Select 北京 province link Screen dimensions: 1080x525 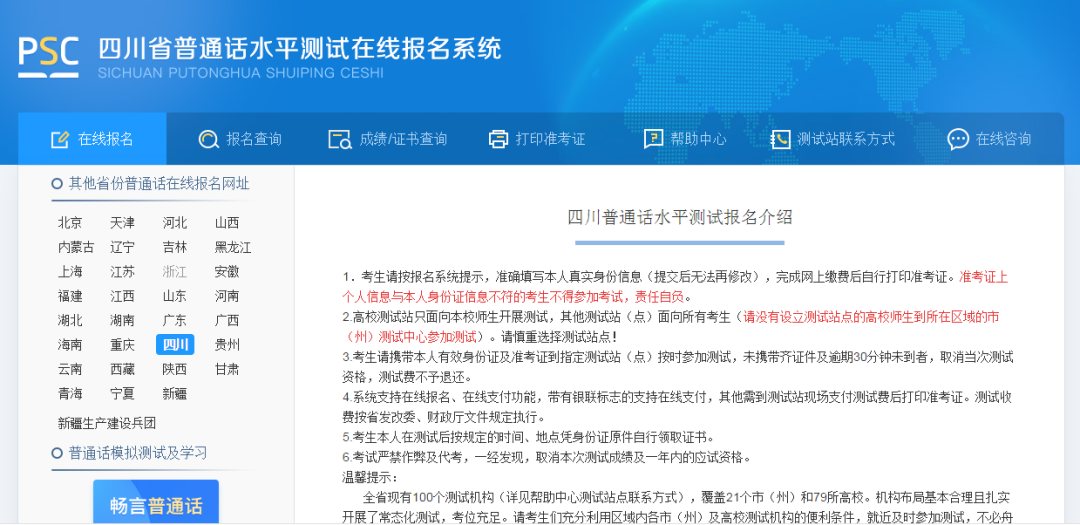tap(70, 223)
